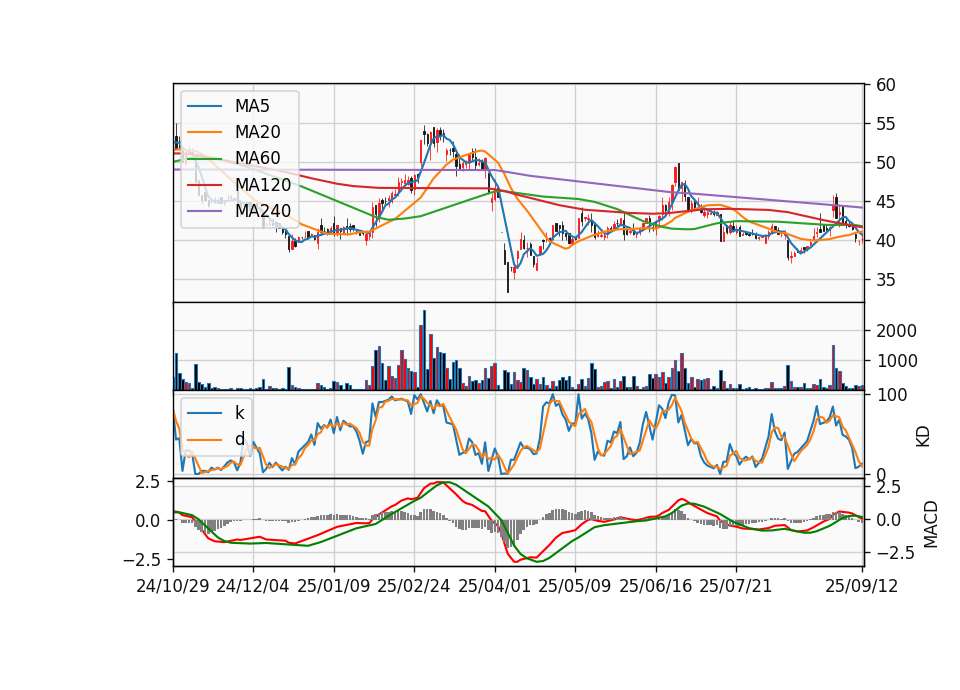Click the MA120 legend label
The image size is (960, 690).
pyautogui.click(x=263, y=184)
